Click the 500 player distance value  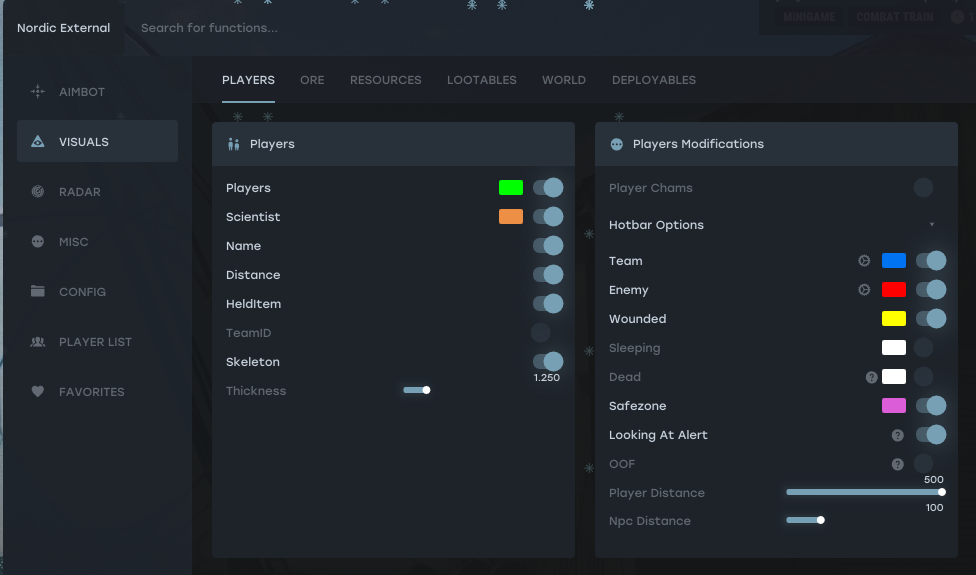(934, 480)
